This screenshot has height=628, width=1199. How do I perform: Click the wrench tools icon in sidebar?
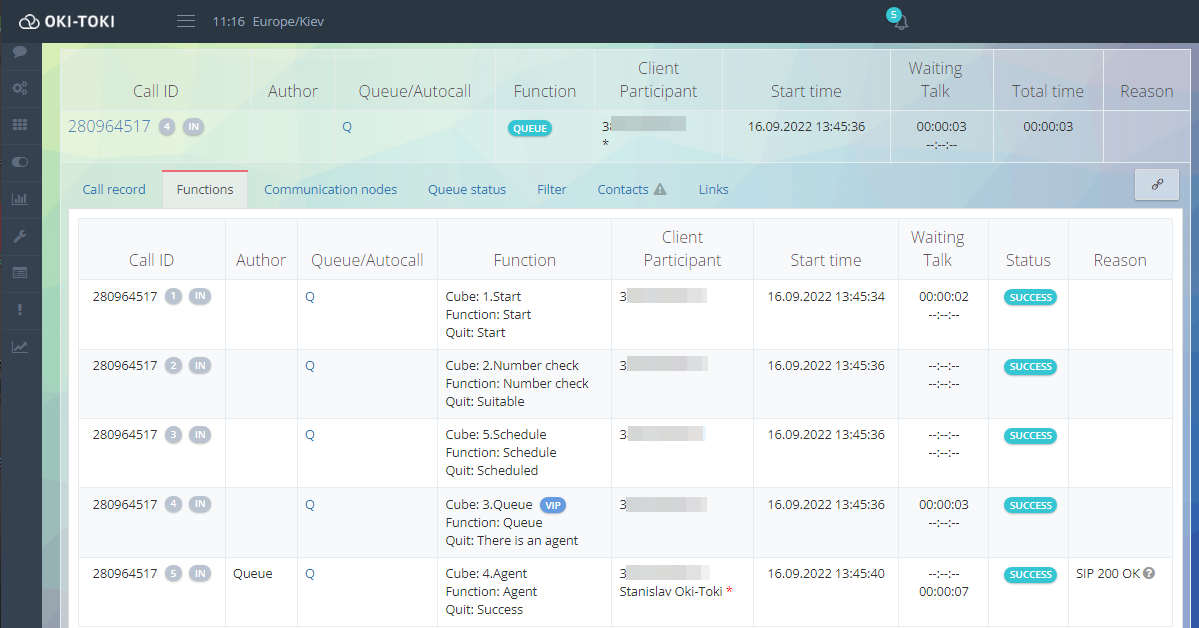19,236
